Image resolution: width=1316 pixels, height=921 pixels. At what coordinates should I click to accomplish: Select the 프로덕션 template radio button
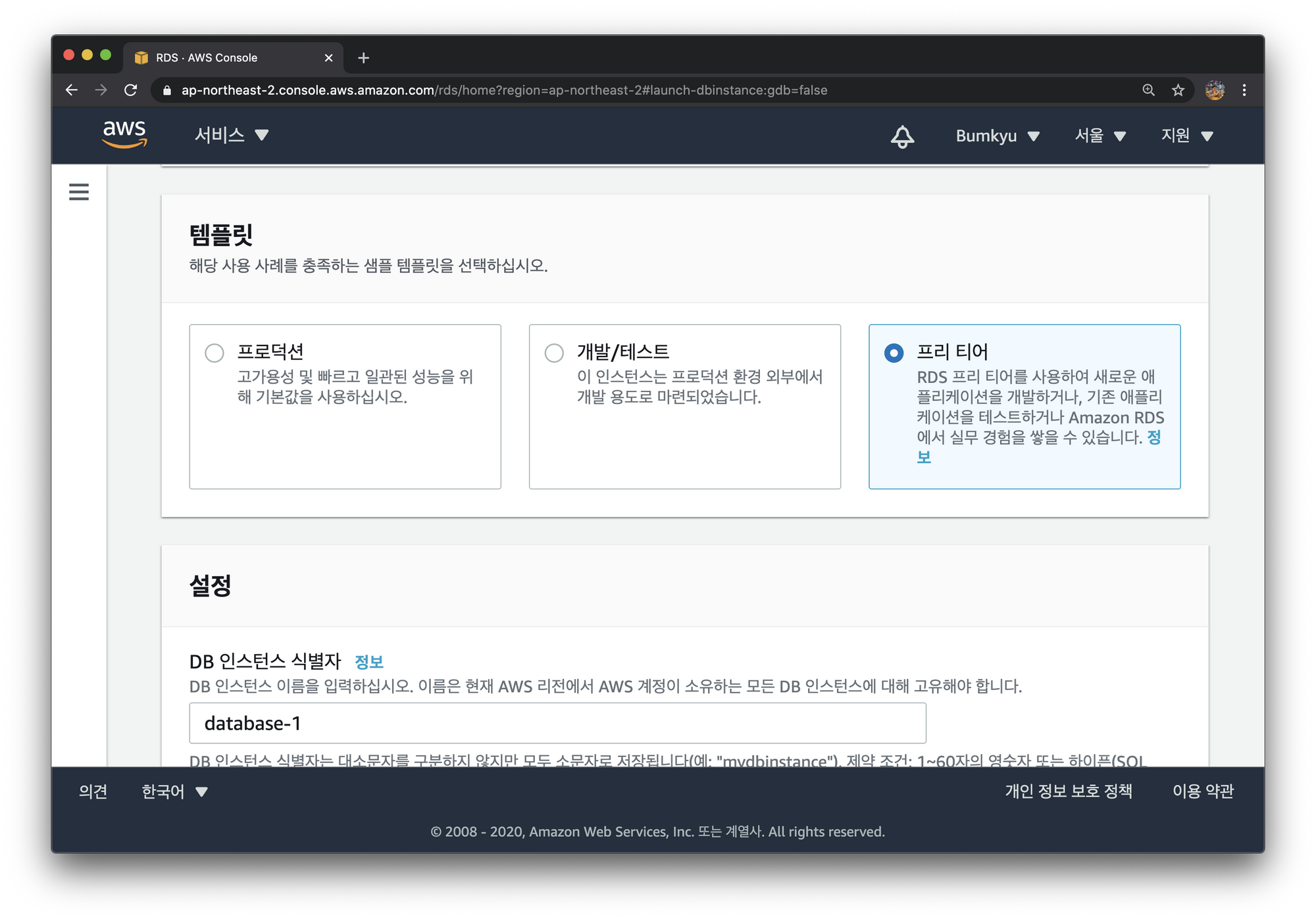tap(215, 353)
